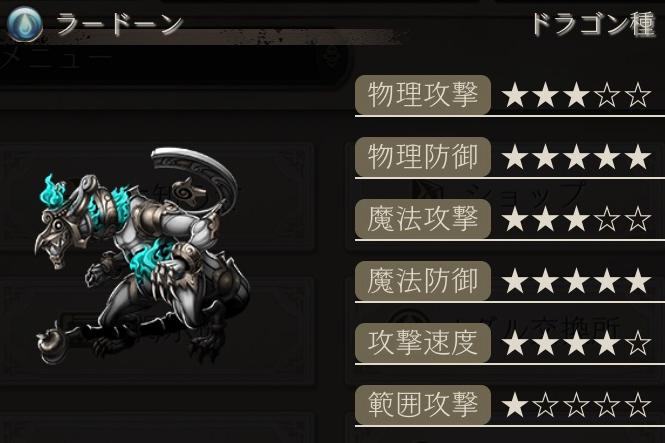Screen dimensions: 665x443
Task: Click the 攻撃速度 stat label
Action: point(423,343)
